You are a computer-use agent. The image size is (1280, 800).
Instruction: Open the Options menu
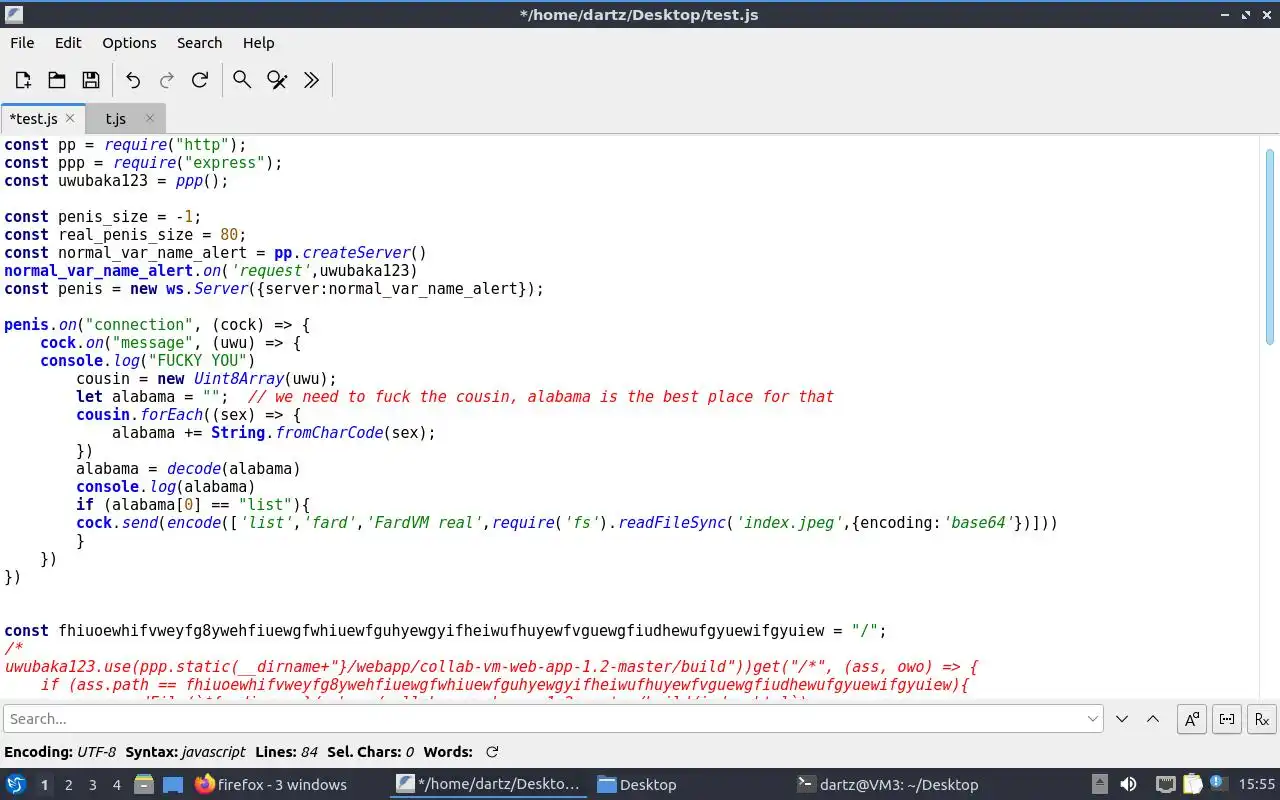(x=129, y=43)
